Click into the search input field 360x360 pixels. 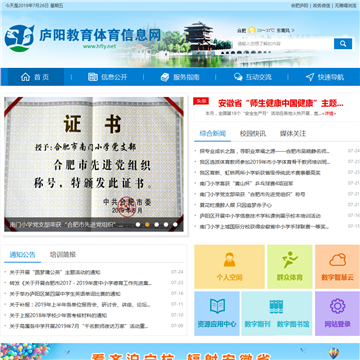pos(283,44)
